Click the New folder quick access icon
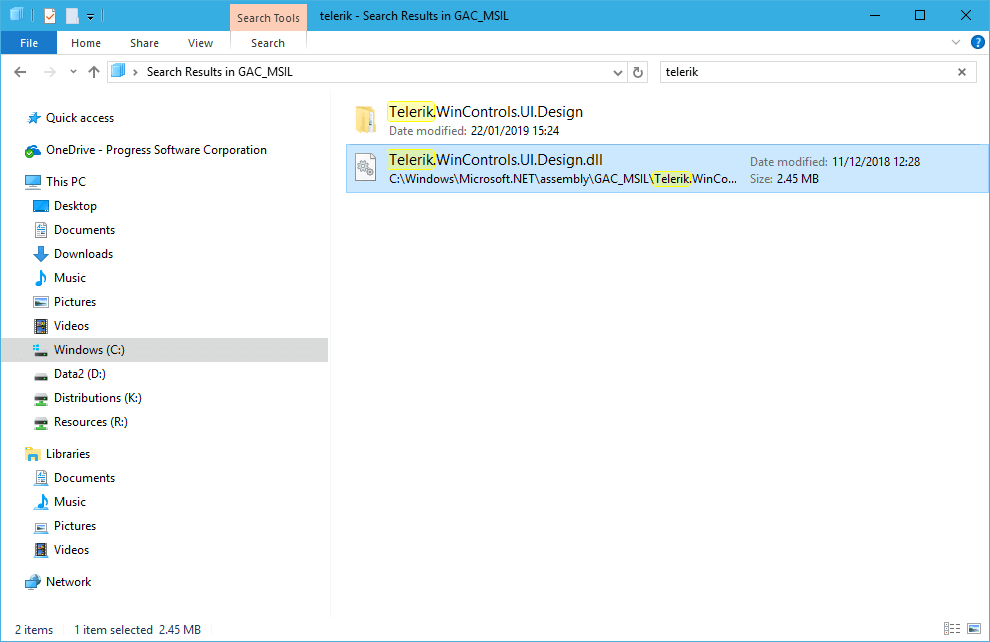 [72, 16]
